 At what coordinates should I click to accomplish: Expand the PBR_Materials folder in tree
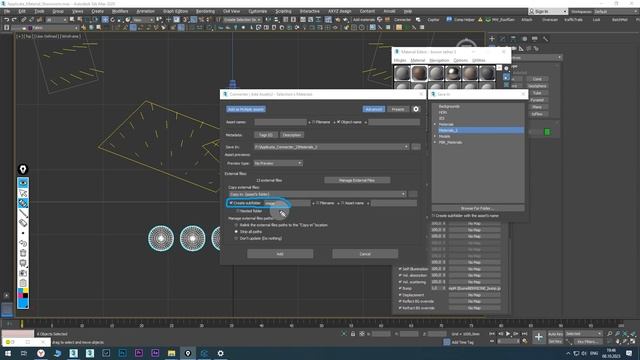435,142
